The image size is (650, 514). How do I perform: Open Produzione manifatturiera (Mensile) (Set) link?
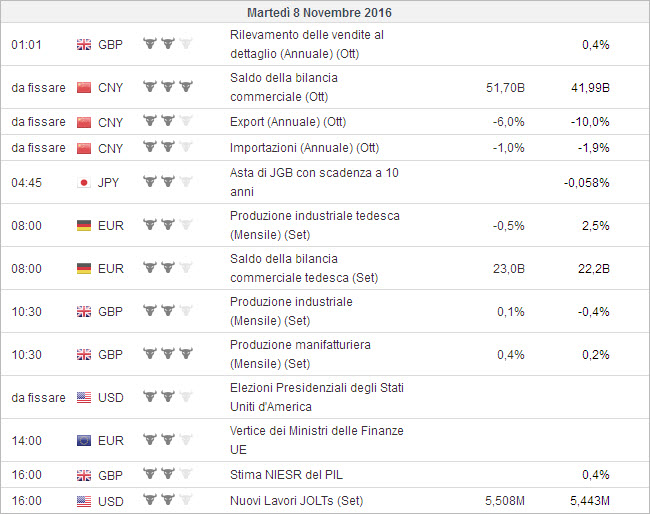(x=300, y=354)
